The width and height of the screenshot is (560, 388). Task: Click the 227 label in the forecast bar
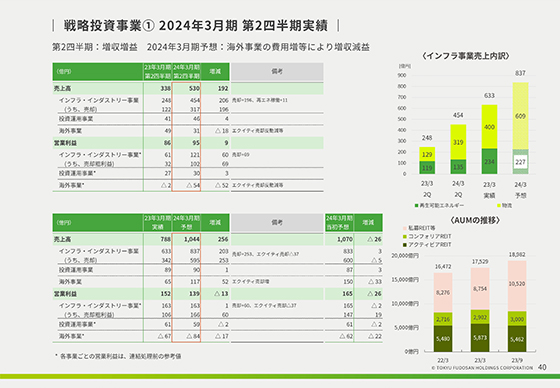click(x=520, y=162)
